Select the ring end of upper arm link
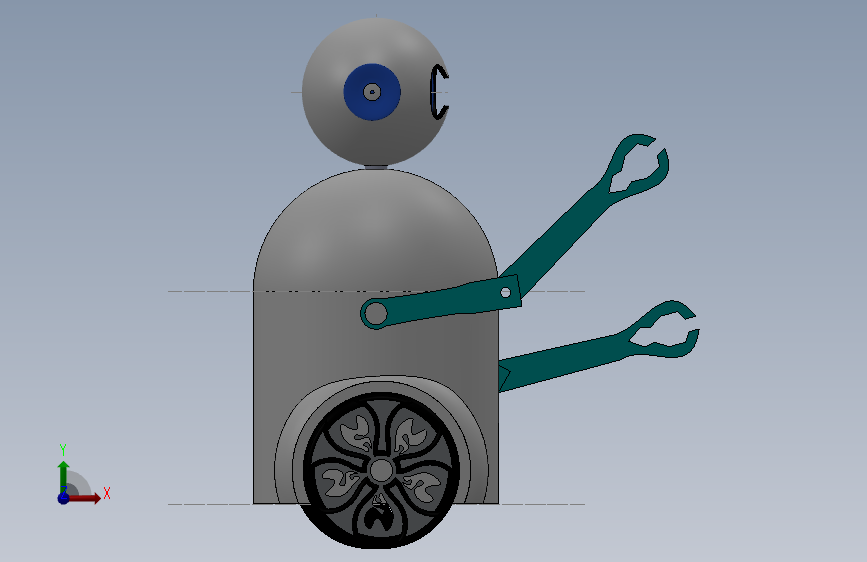 [x=377, y=314]
